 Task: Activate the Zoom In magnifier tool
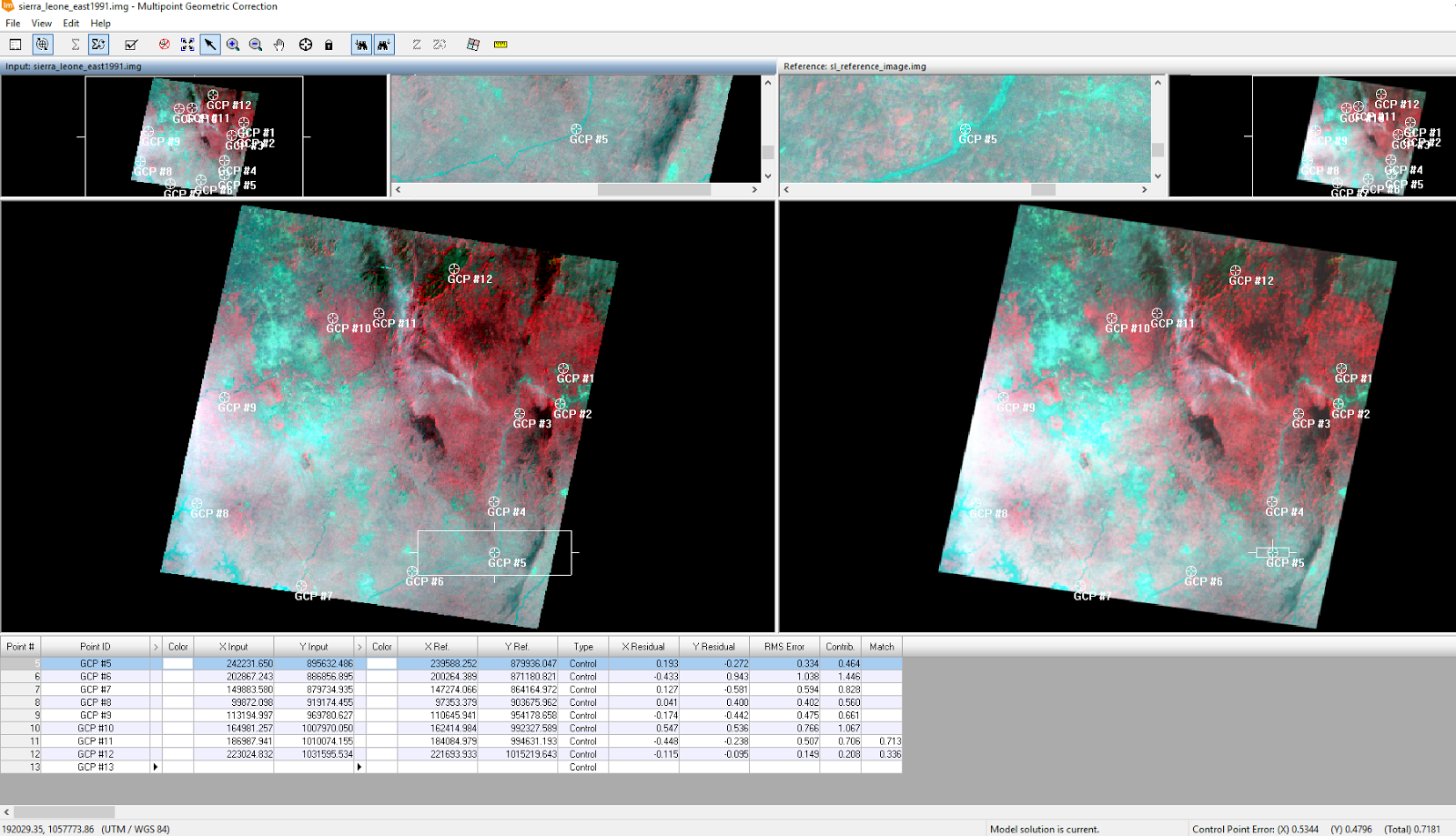(x=232, y=45)
